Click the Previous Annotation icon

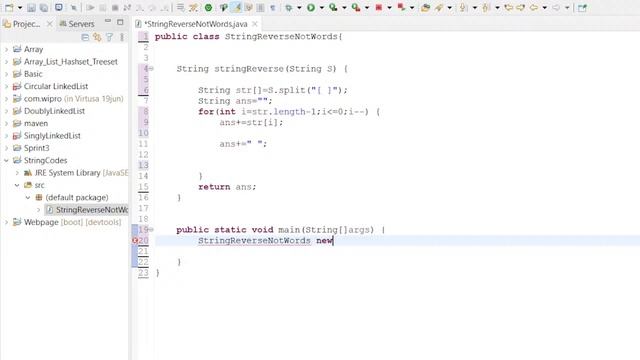[x=486, y=7]
